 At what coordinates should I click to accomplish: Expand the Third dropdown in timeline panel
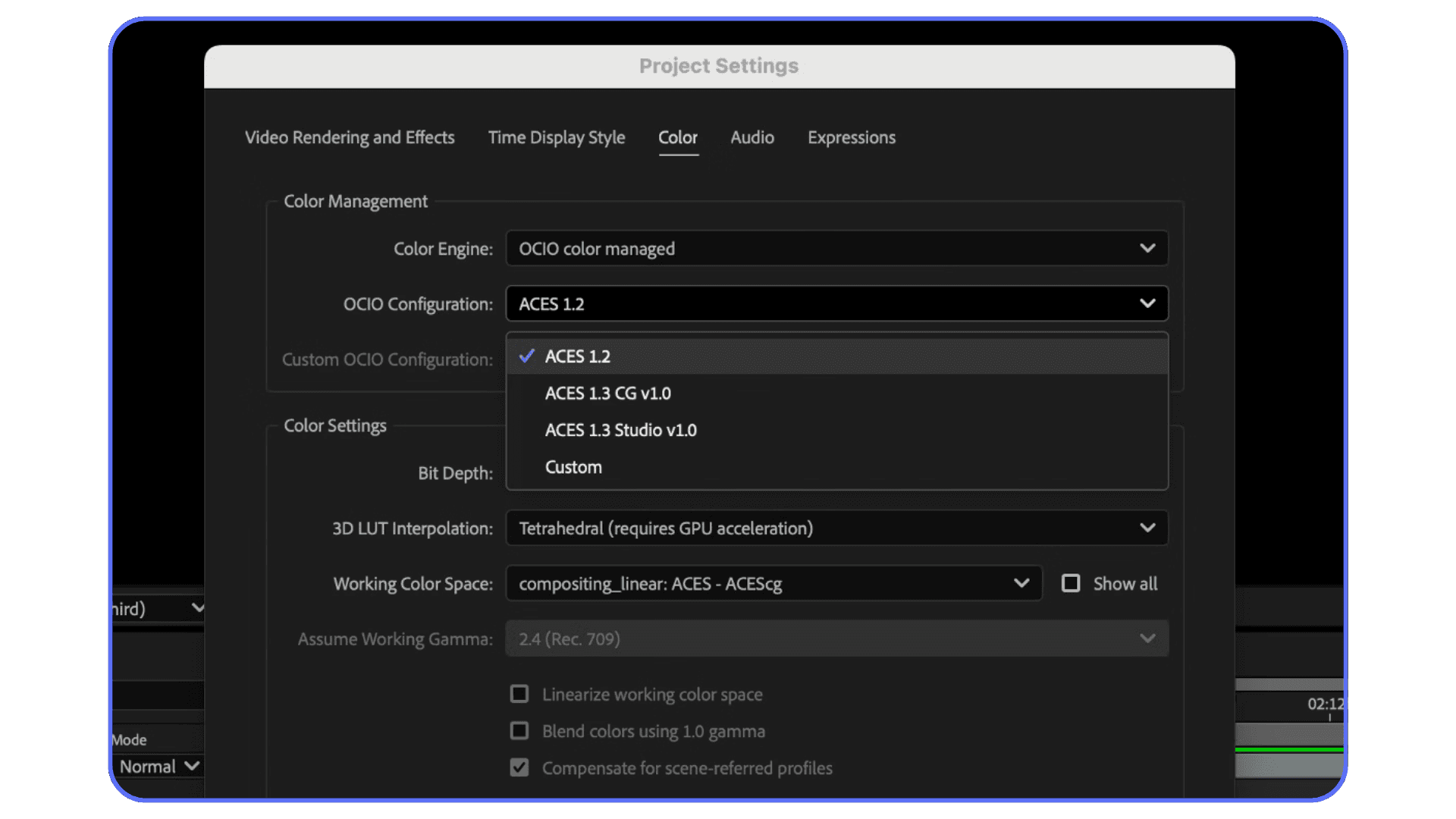(198, 607)
